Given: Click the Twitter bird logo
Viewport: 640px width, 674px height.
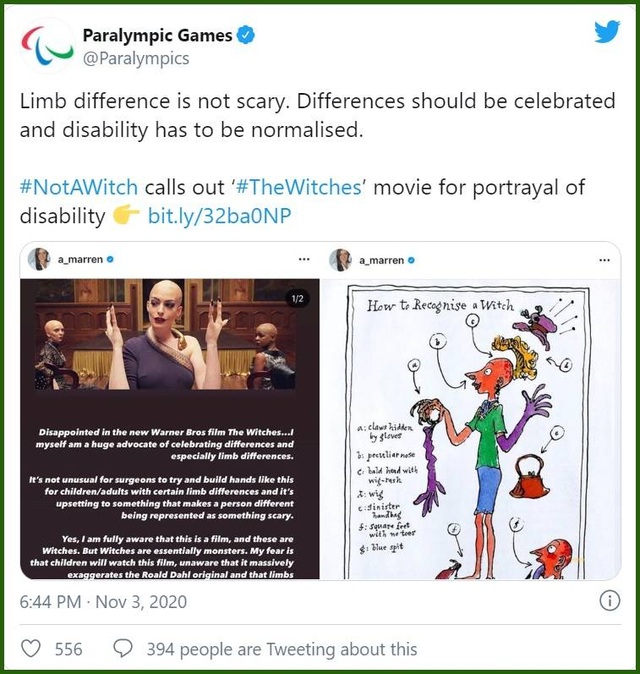Looking at the screenshot, I should click(607, 32).
